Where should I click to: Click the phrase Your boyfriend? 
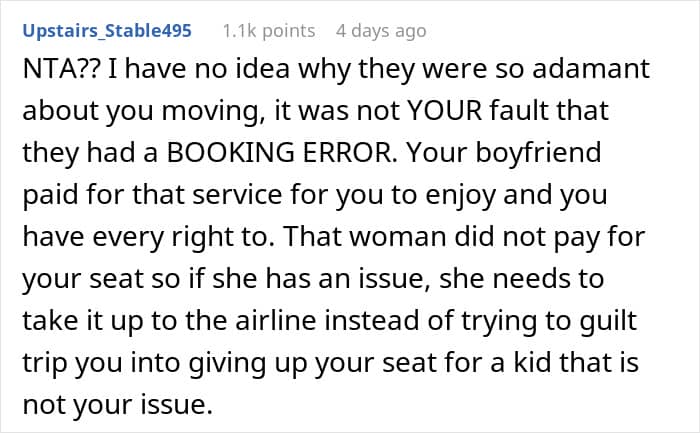tap(504, 153)
